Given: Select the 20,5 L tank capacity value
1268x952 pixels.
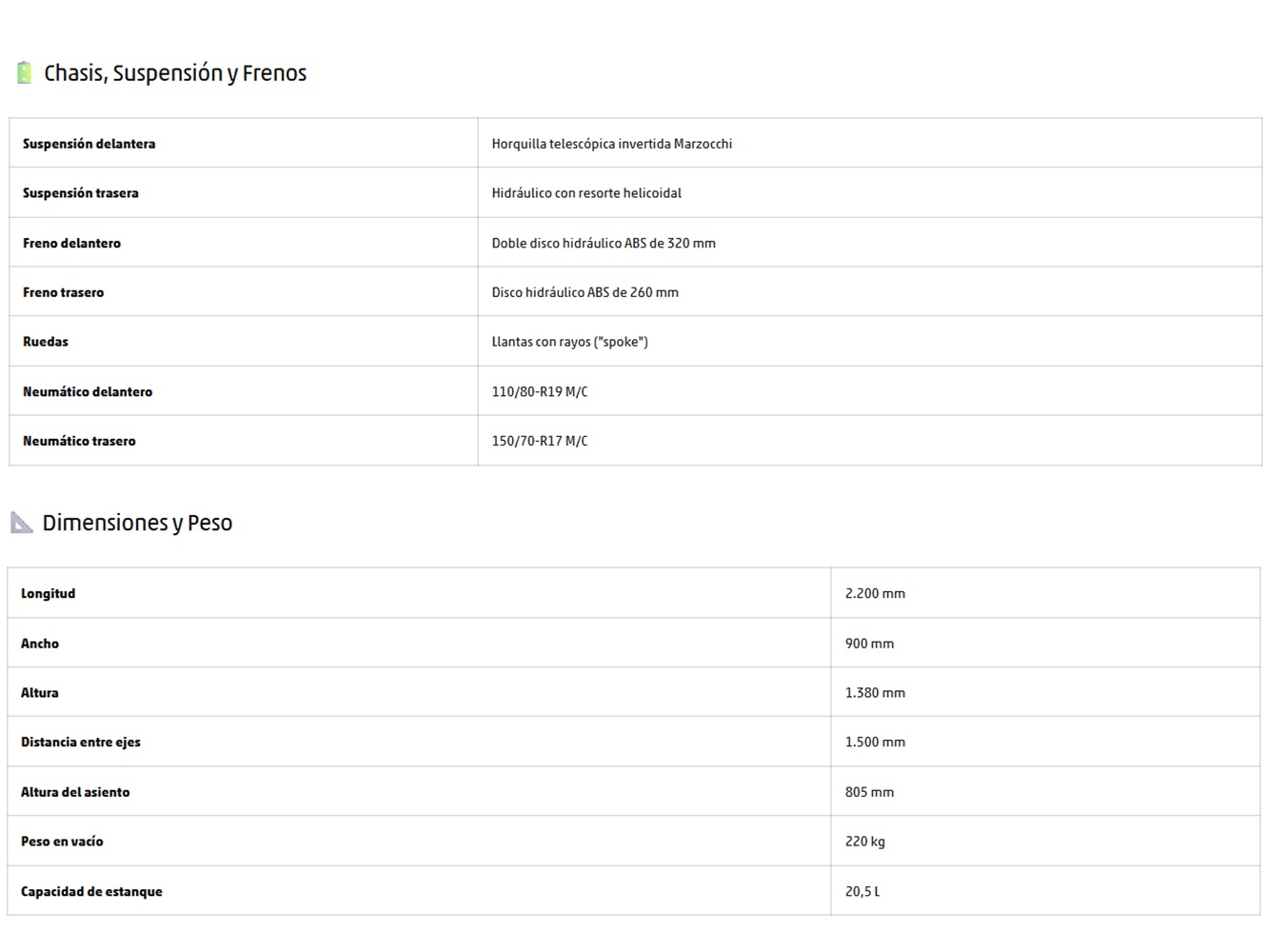Looking at the screenshot, I should (x=862, y=891).
